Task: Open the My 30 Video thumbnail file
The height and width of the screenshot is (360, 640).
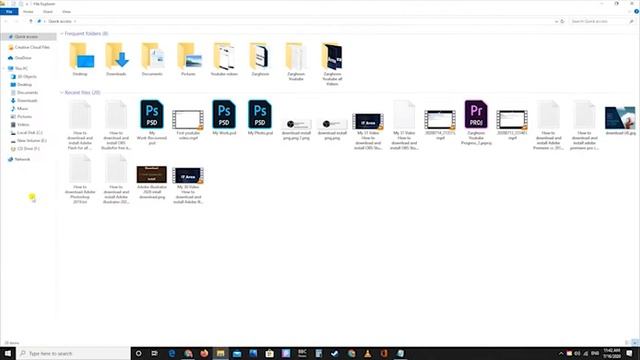Action: (188, 185)
